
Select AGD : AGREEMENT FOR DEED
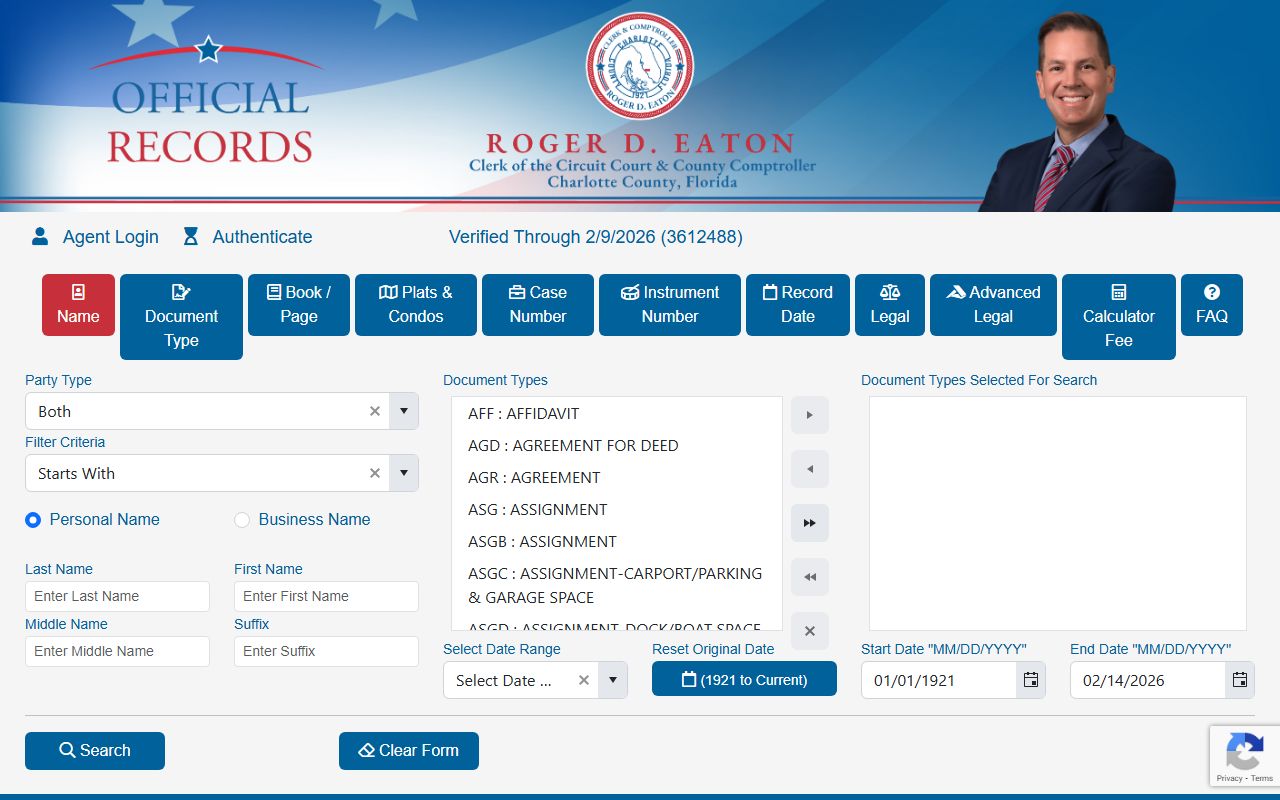coord(616,445)
